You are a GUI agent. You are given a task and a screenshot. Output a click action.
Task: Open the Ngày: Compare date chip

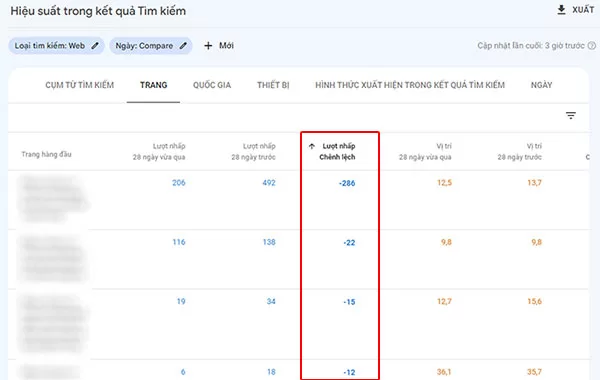pyautogui.click(x=151, y=46)
